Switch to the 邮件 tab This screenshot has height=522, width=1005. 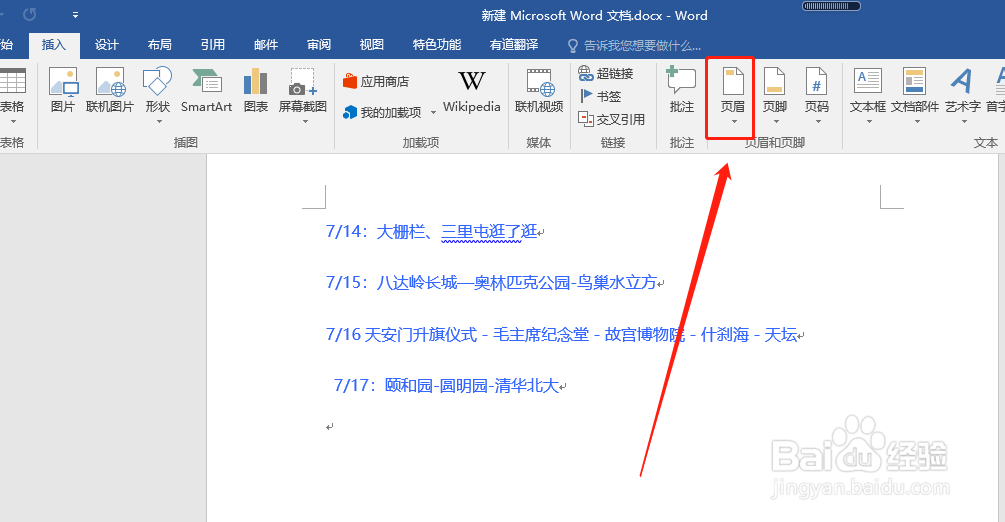pyautogui.click(x=266, y=45)
